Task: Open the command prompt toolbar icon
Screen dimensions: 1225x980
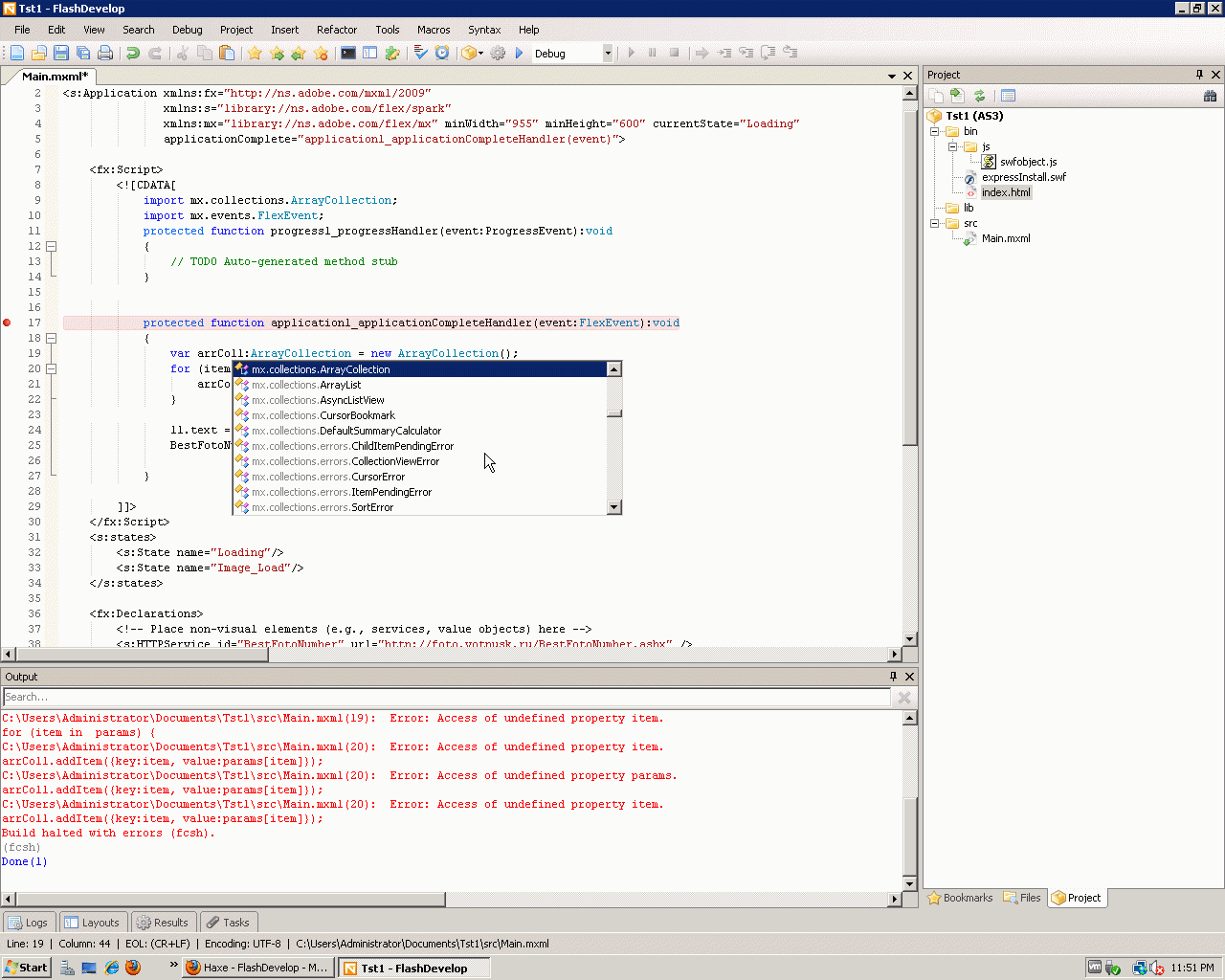Action: pos(348,54)
